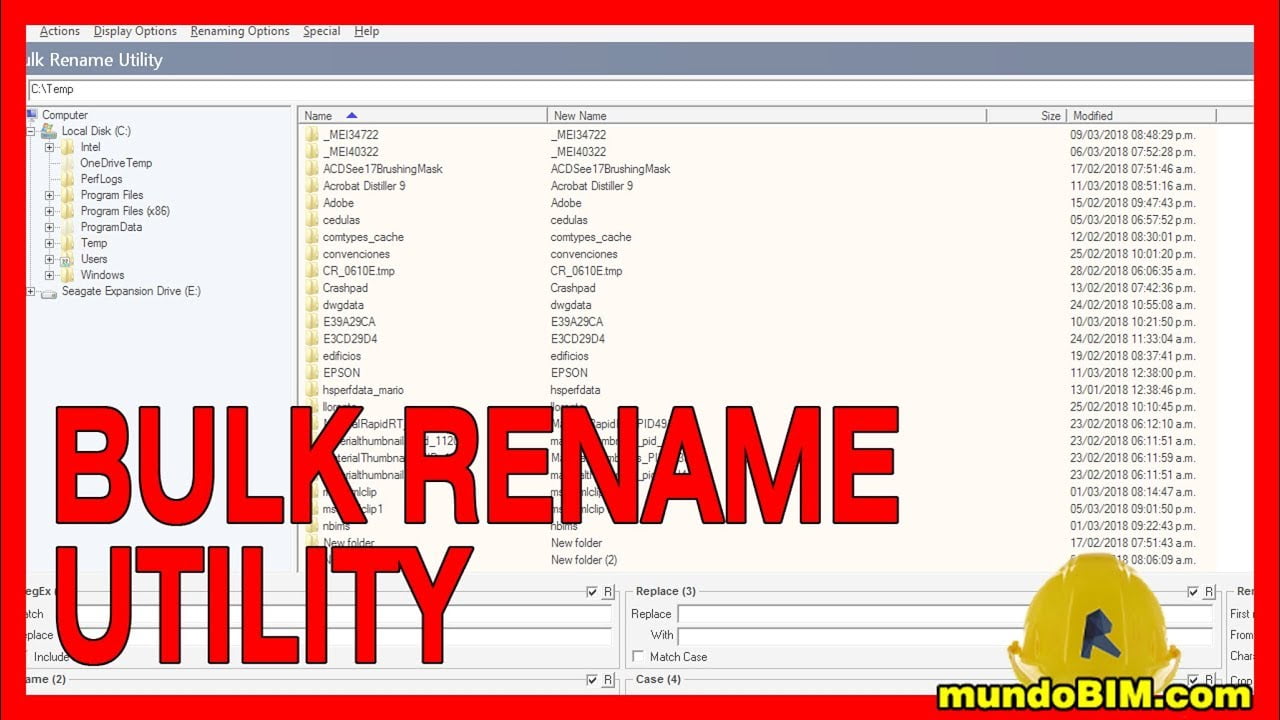
Task: Sort by the New Name column header
Action: pos(767,116)
